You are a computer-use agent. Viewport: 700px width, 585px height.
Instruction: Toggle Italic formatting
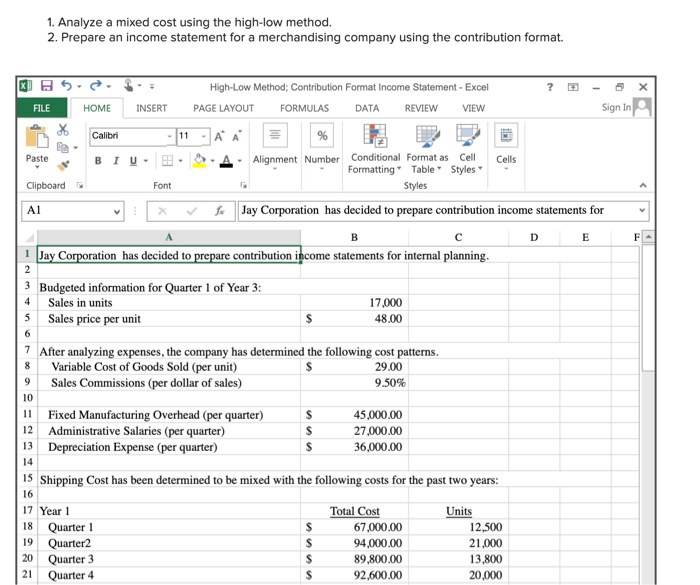pos(116,161)
